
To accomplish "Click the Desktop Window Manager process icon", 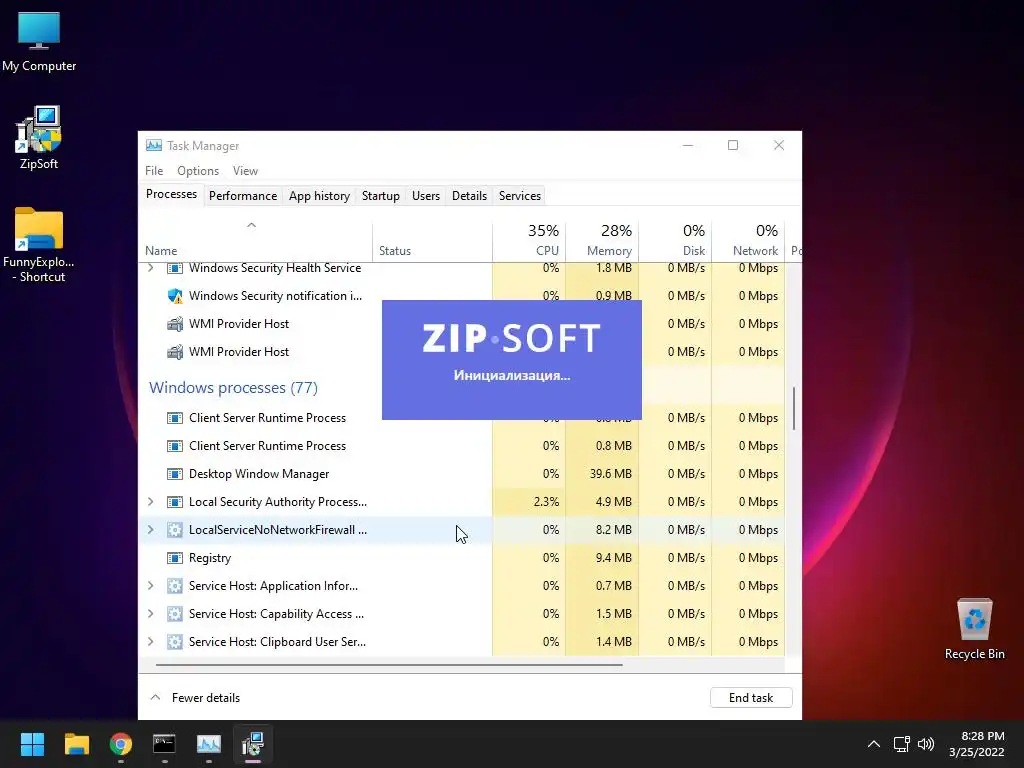I will coord(174,474).
